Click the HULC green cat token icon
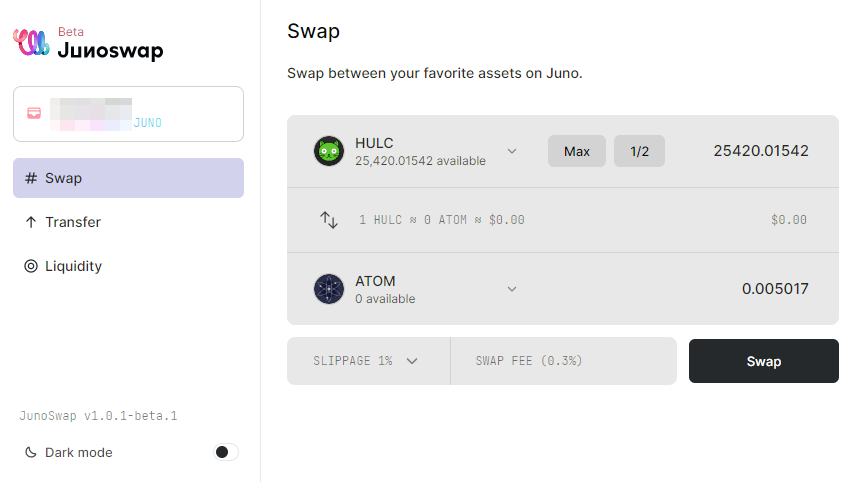Viewport: 852px width, 482px height. (x=329, y=151)
